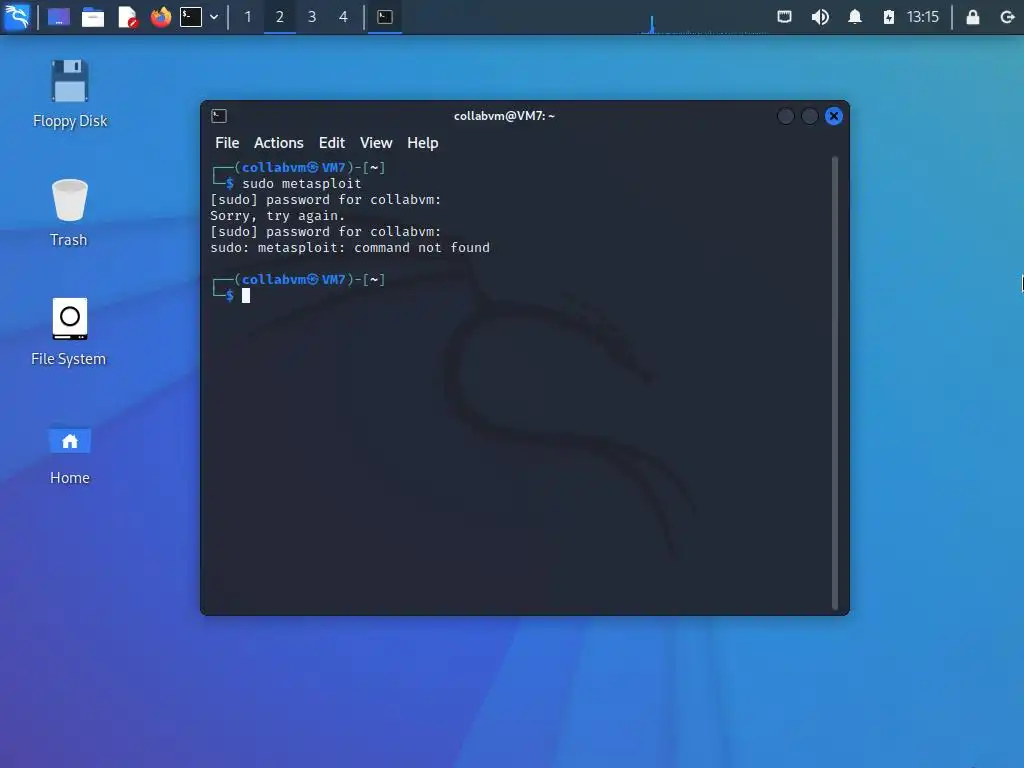Click the log out icon
The height and width of the screenshot is (768, 1024).
1008,17
